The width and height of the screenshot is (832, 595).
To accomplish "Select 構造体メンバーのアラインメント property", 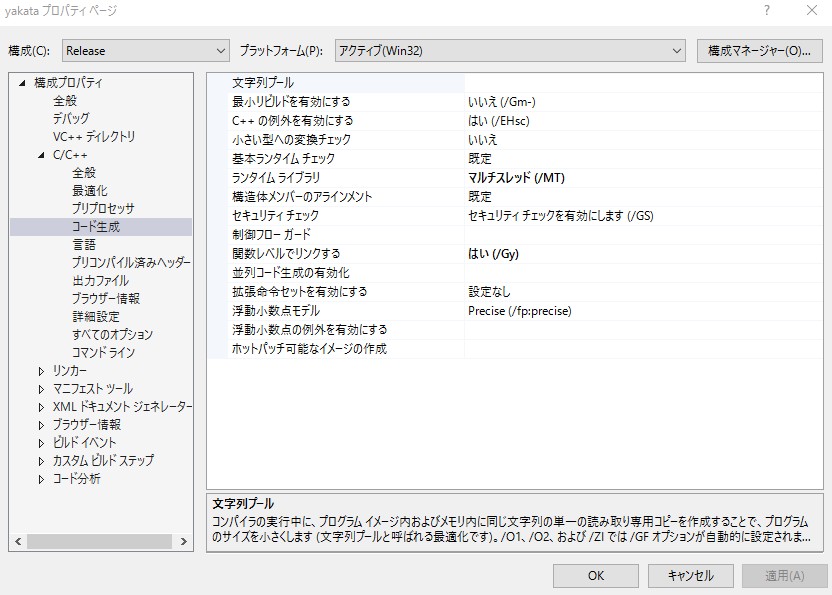I will pos(302,197).
